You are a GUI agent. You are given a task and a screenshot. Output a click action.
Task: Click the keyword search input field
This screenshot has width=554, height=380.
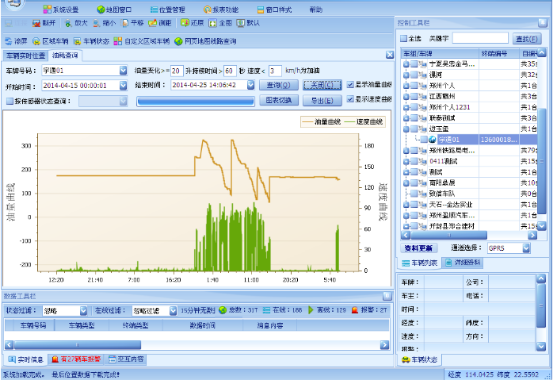480,38
